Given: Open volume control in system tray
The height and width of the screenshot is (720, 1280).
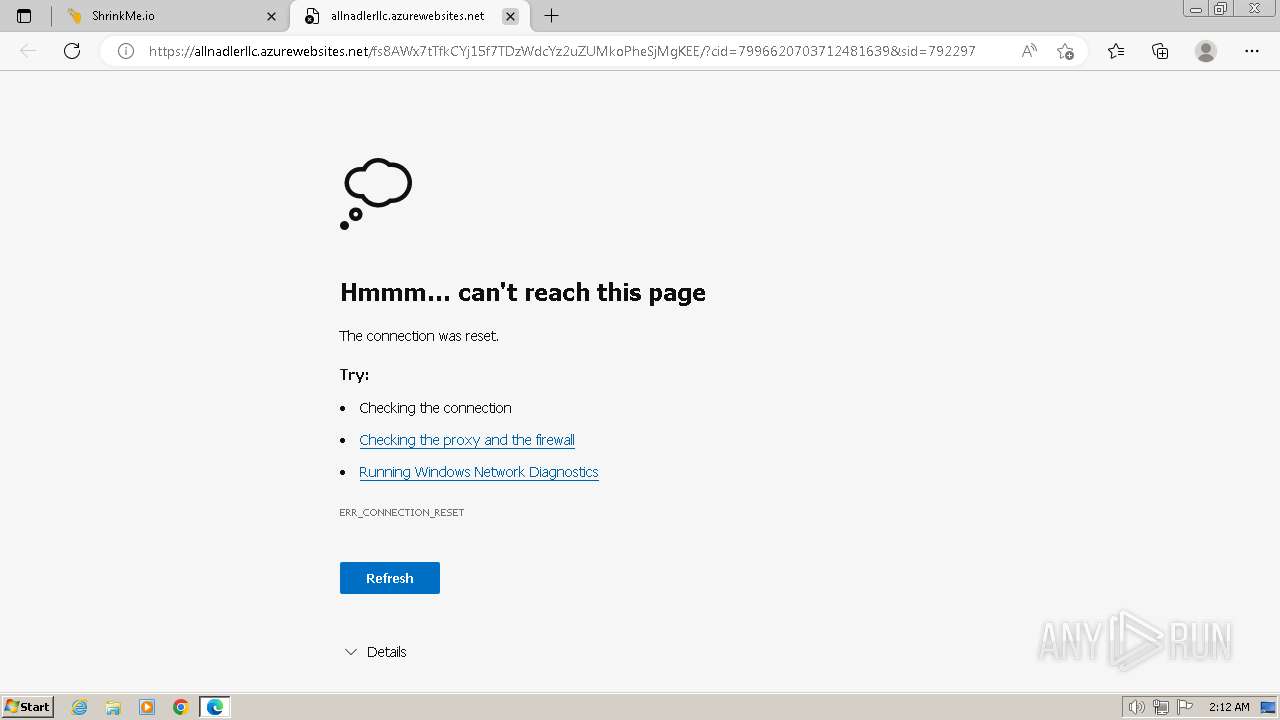Looking at the screenshot, I should coord(1137,707).
